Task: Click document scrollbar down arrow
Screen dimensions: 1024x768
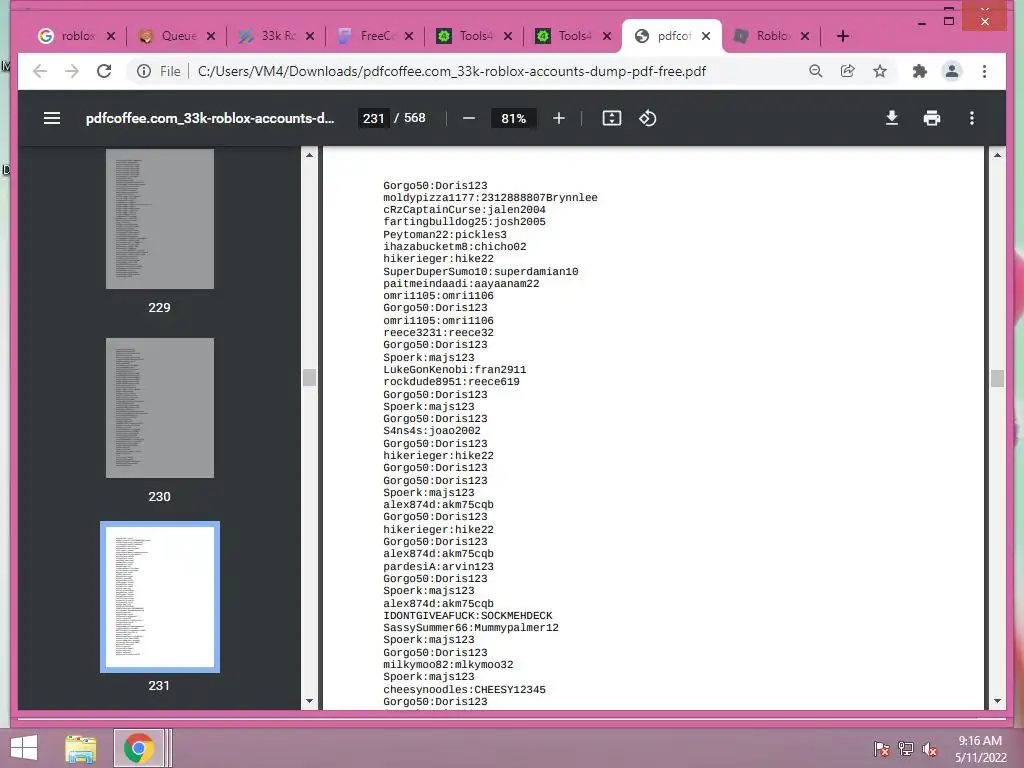Action: click(997, 701)
